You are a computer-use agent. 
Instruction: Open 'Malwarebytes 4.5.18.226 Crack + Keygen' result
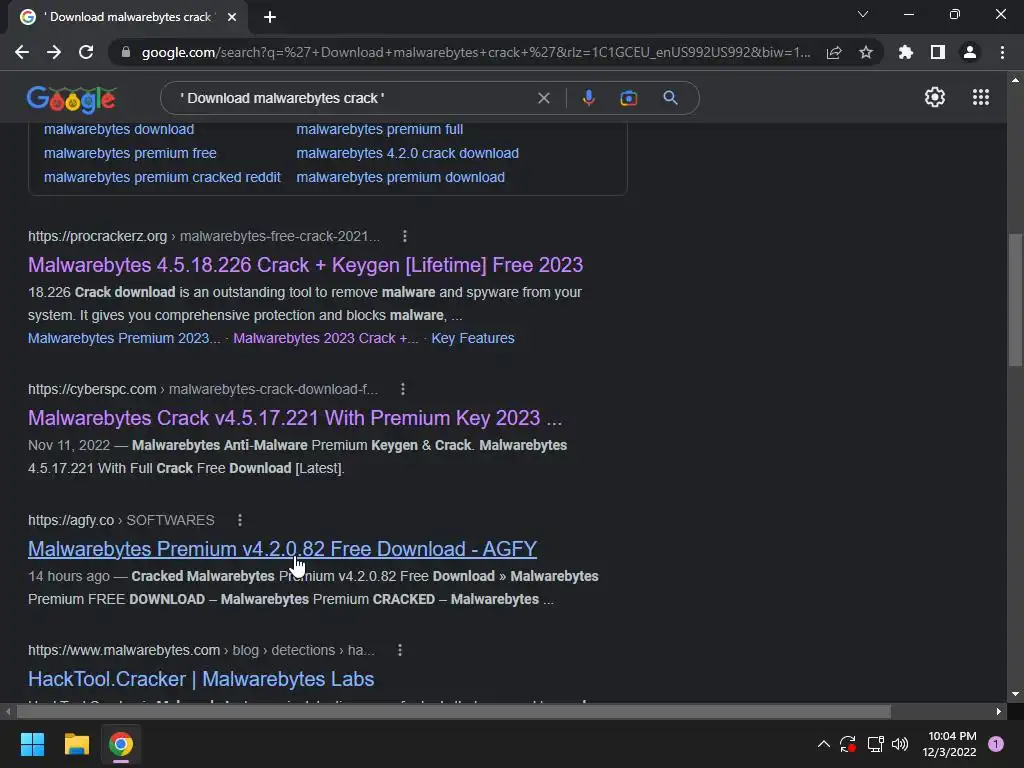[x=305, y=265]
